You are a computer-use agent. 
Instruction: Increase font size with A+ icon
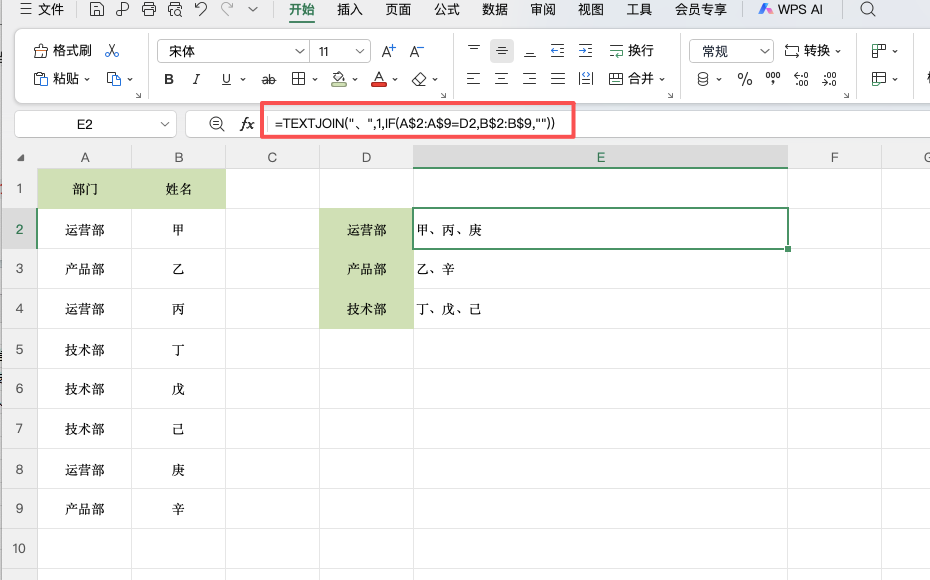pyautogui.click(x=388, y=52)
